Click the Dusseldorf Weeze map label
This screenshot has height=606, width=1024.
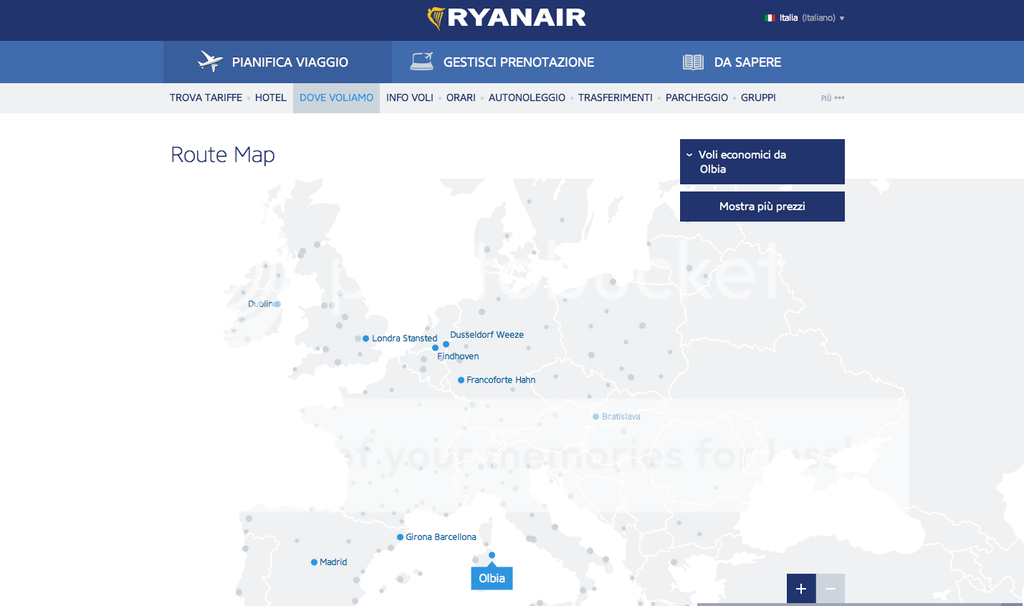(487, 335)
